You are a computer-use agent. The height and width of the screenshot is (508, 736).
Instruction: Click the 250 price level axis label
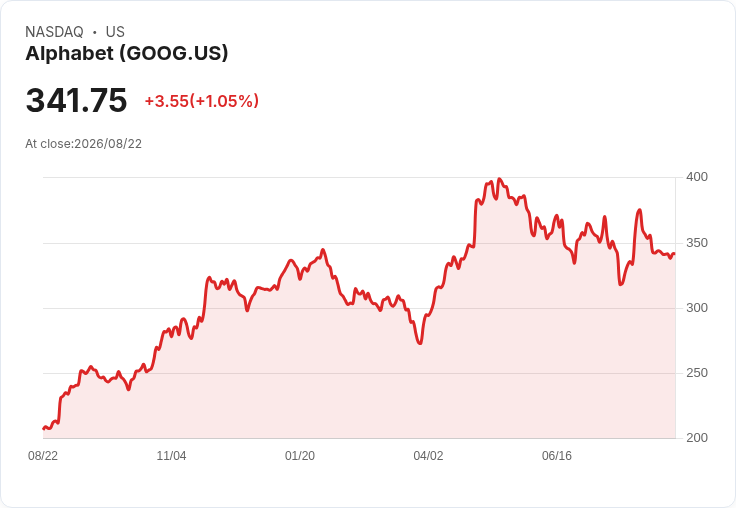pyautogui.click(x=697, y=373)
